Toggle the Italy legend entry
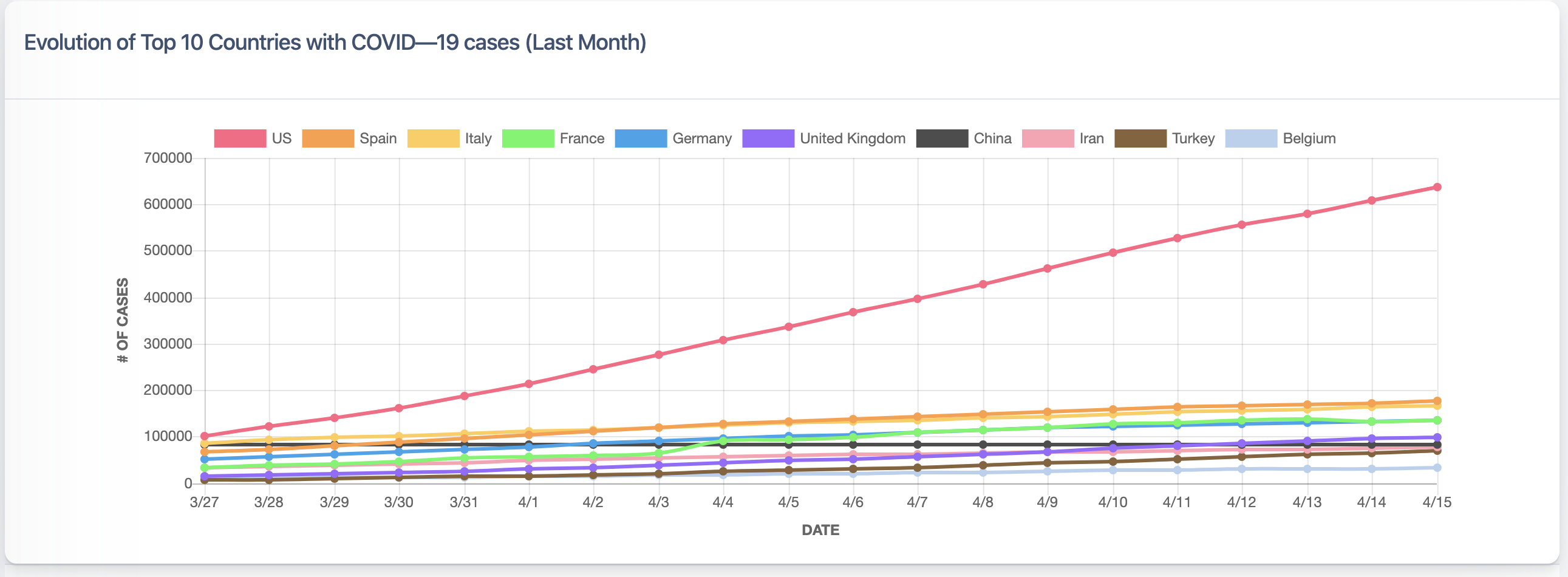This screenshot has width=1568, height=577. [434, 138]
